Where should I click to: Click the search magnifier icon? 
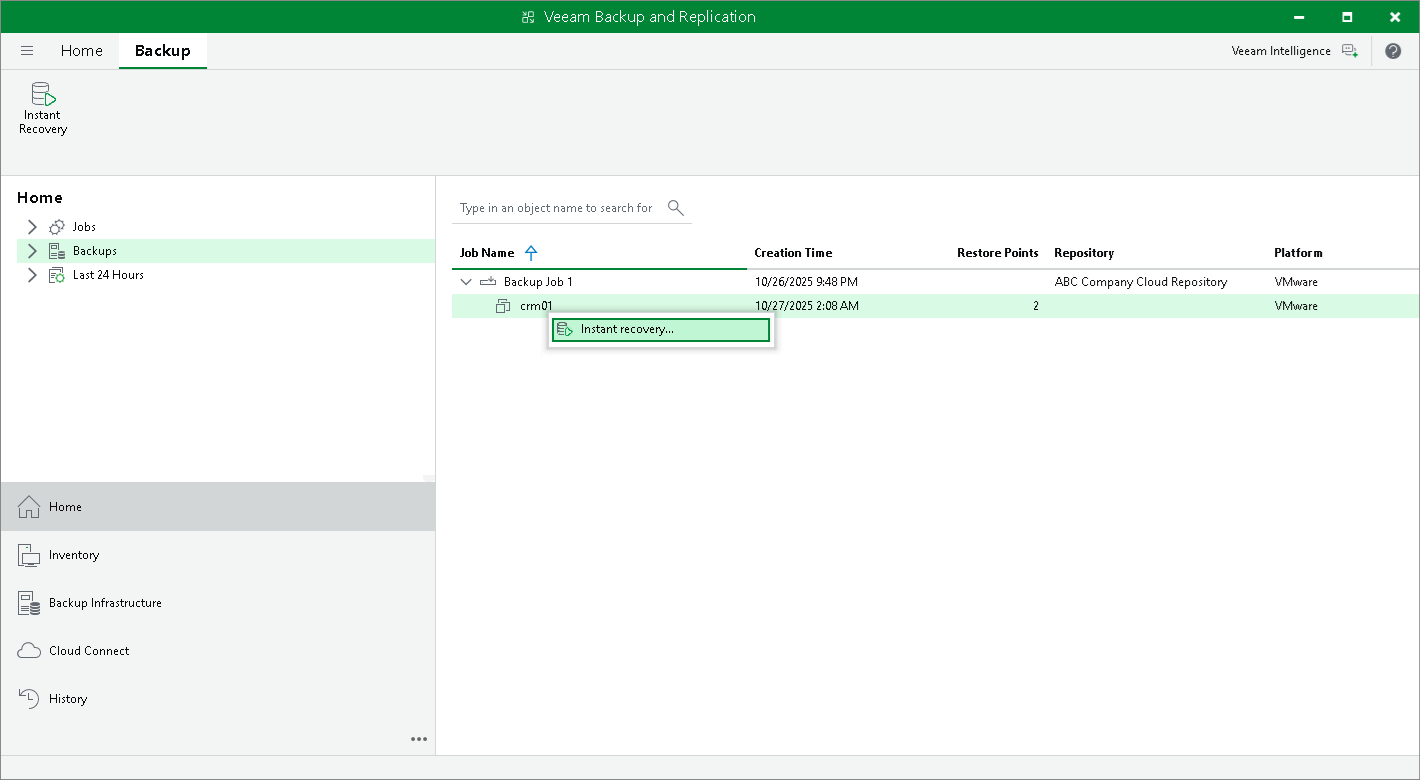(x=676, y=208)
